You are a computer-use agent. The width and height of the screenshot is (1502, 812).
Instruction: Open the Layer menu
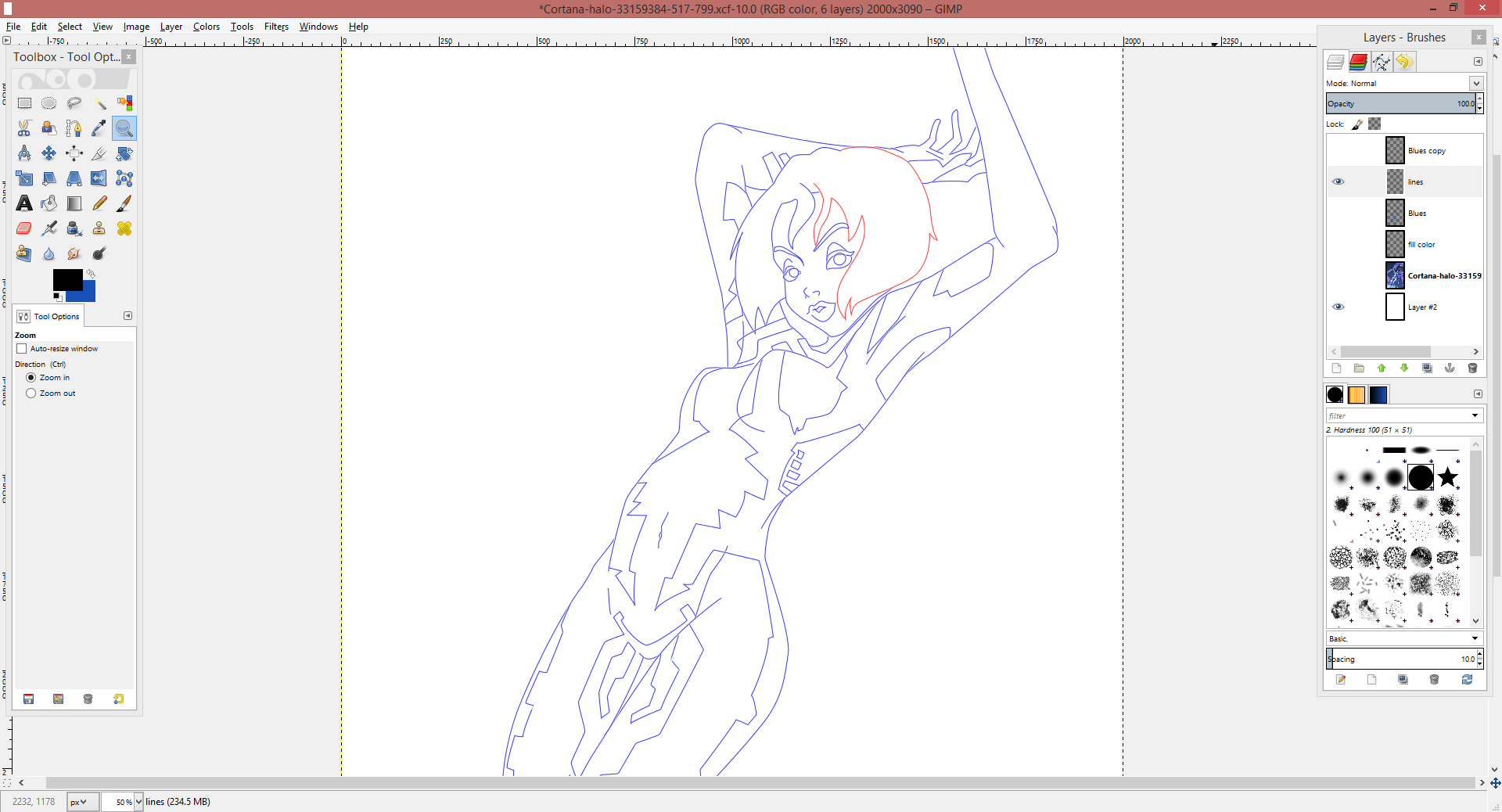[171, 27]
